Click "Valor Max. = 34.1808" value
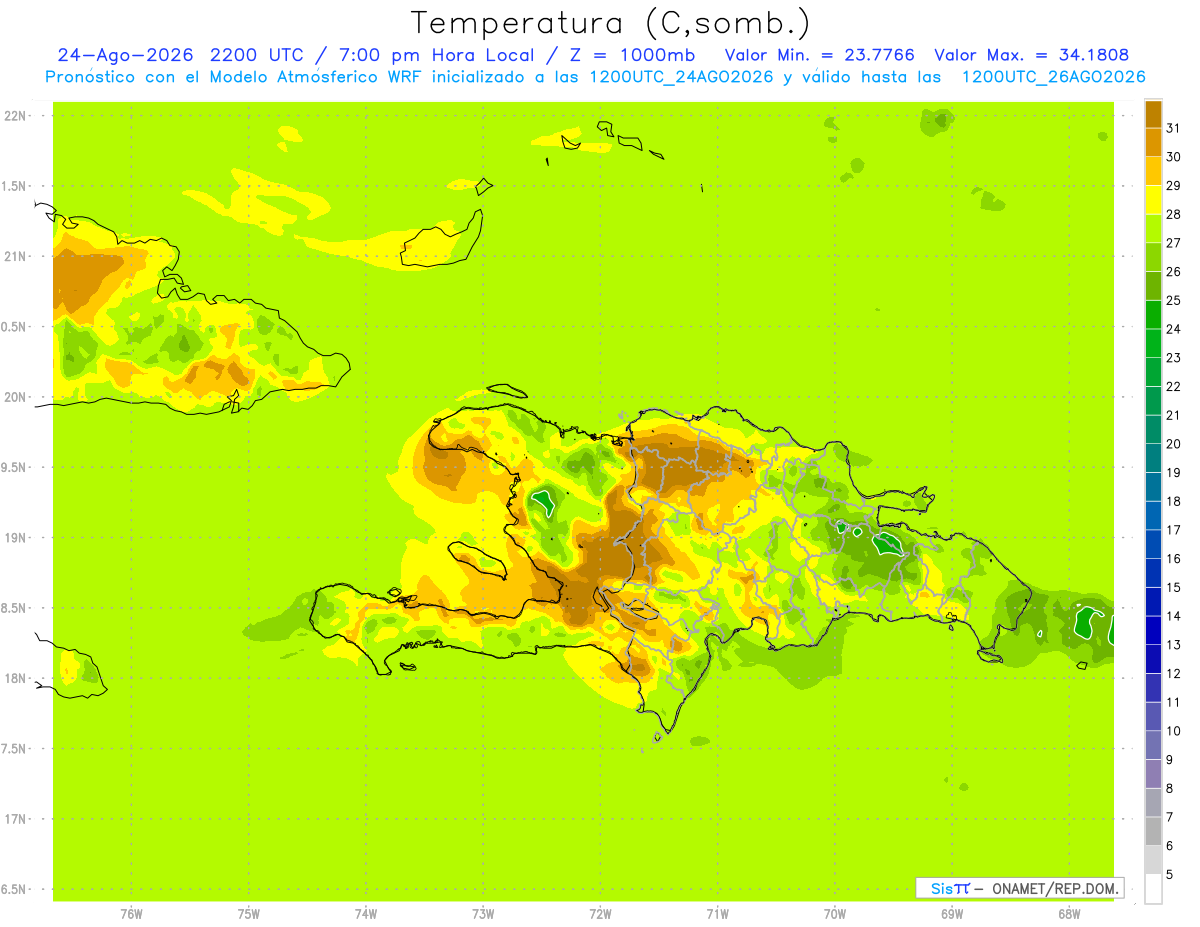Screen dimensions: 1200x927 [x=1031, y=55]
